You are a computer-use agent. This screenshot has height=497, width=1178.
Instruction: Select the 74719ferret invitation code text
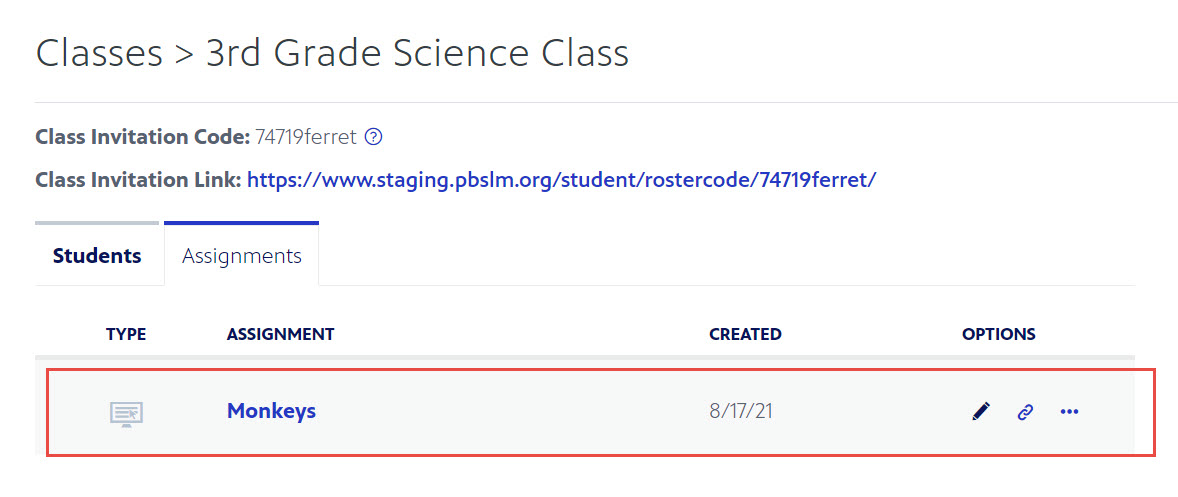point(306,137)
